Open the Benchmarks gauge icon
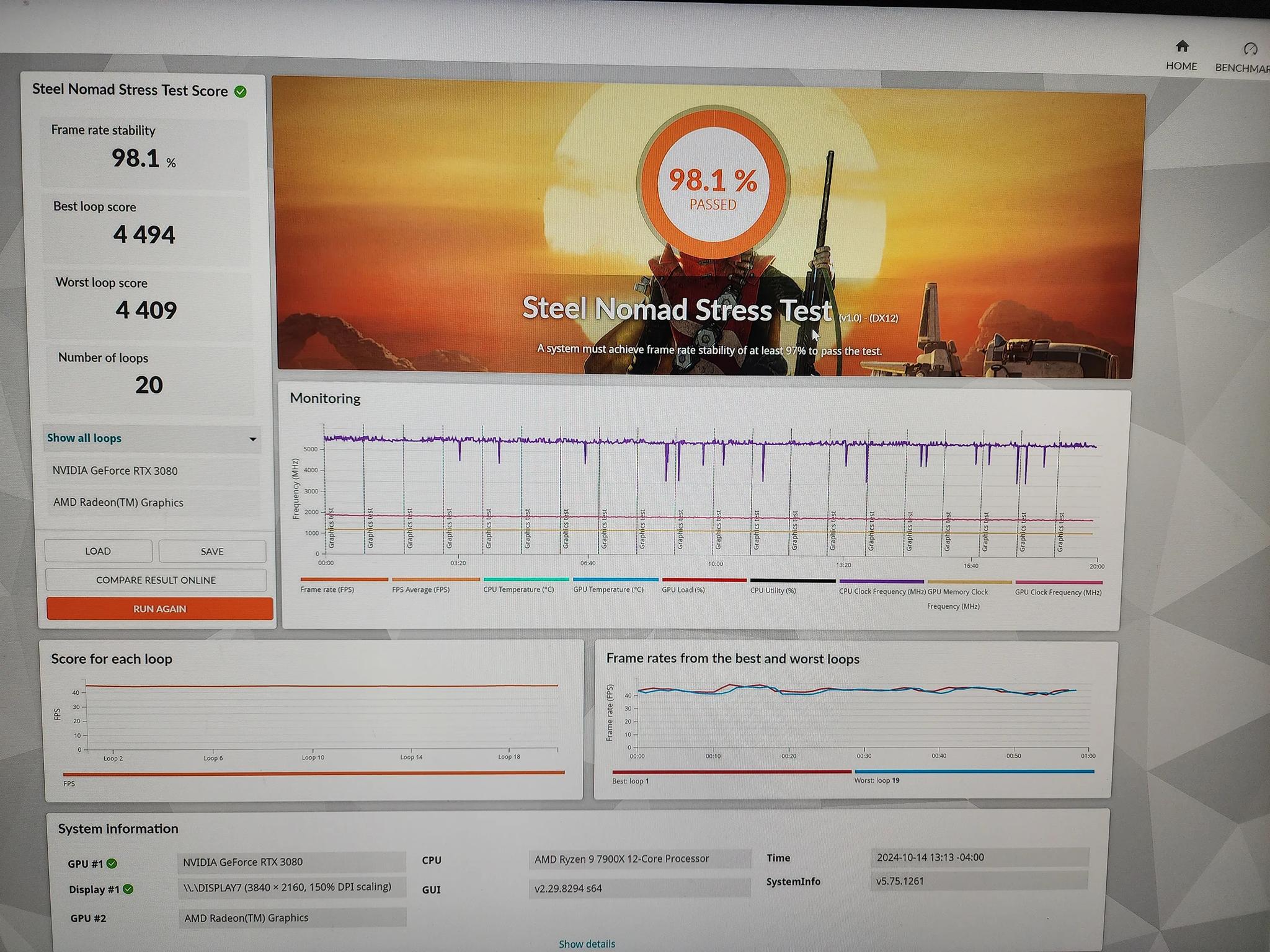Image resolution: width=1270 pixels, height=952 pixels. click(x=1250, y=49)
